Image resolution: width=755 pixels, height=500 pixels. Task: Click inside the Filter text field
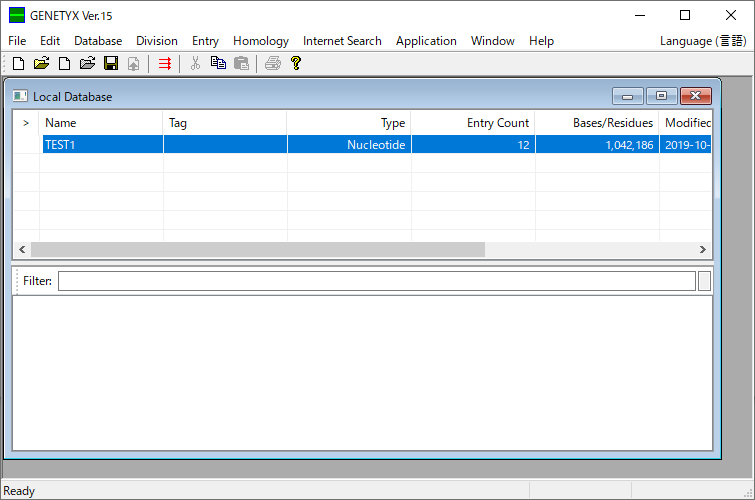pos(376,281)
